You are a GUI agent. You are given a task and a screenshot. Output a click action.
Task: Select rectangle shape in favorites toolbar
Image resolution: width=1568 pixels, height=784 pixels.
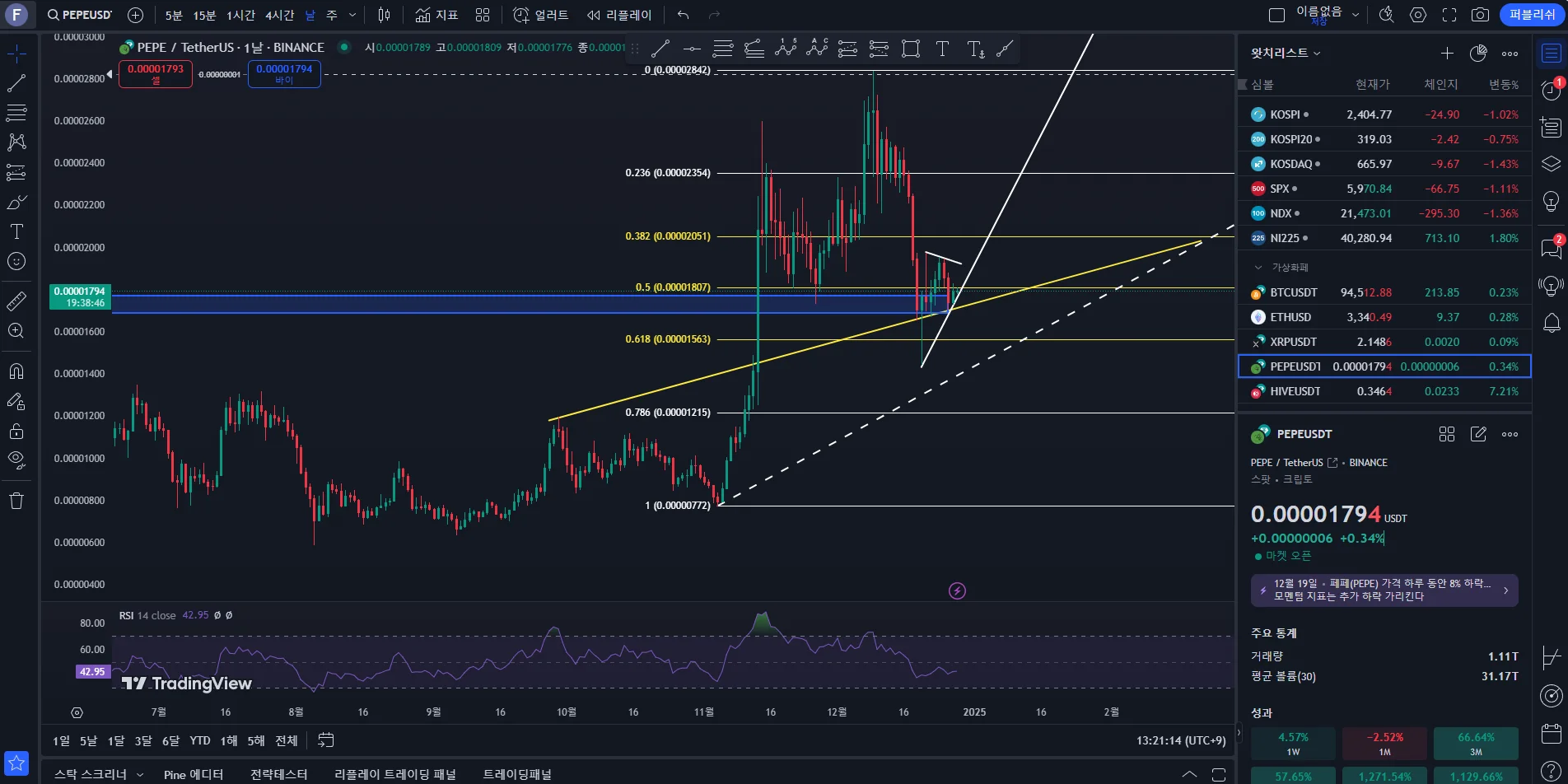coord(911,49)
